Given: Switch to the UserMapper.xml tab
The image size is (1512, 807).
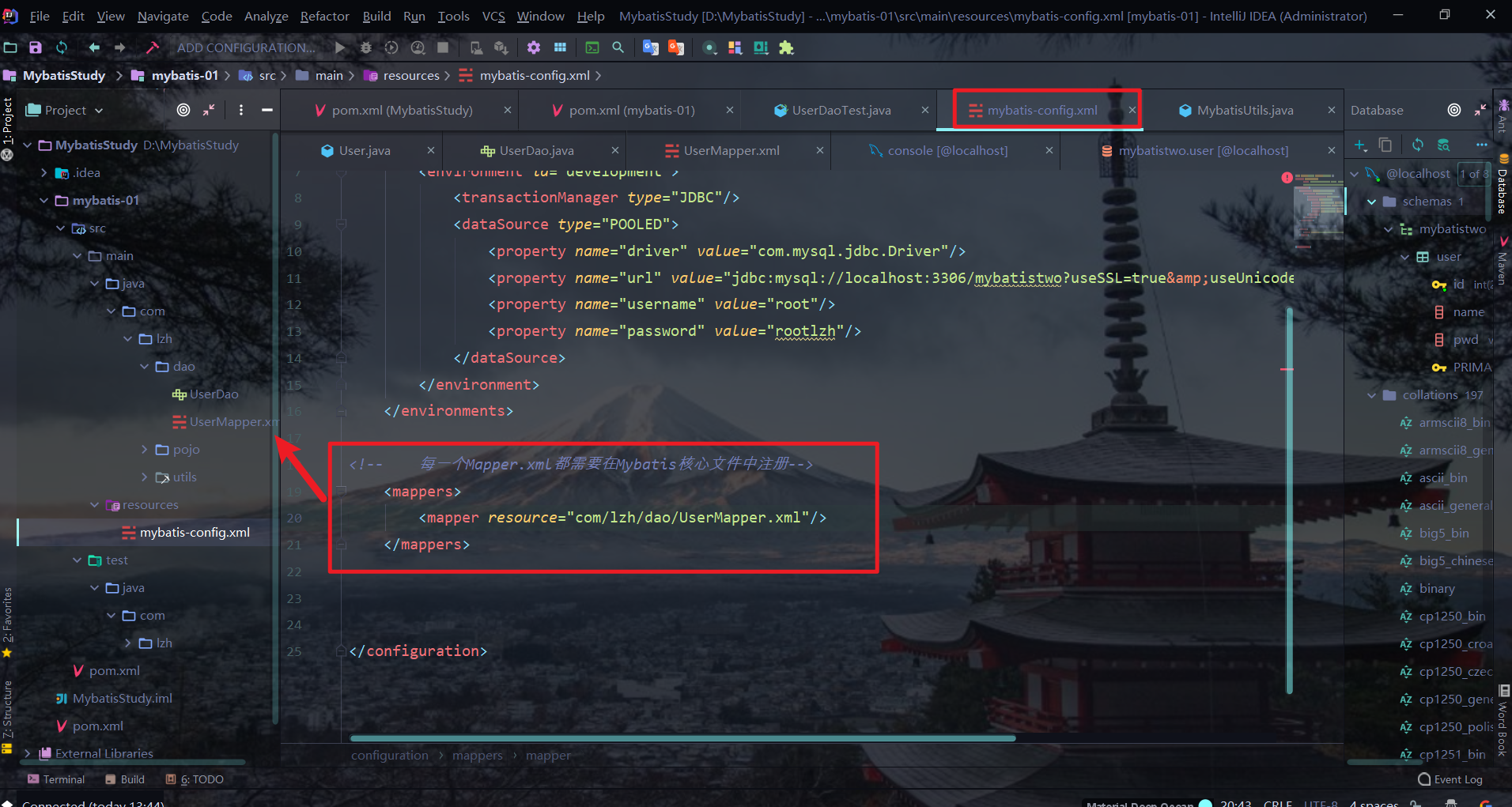Looking at the screenshot, I should pyautogui.click(x=731, y=150).
